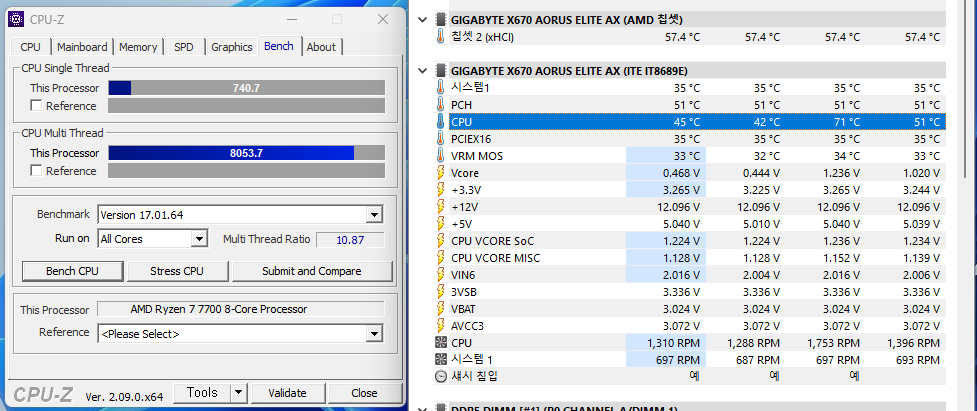Open the Benchmark version dropdown
The height and width of the screenshot is (411, 977).
pos(374,215)
